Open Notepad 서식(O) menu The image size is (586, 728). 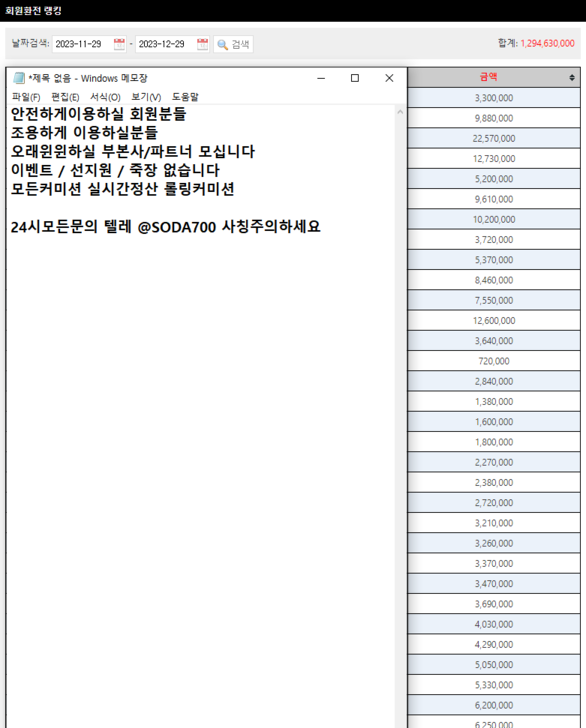pyautogui.click(x=105, y=97)
